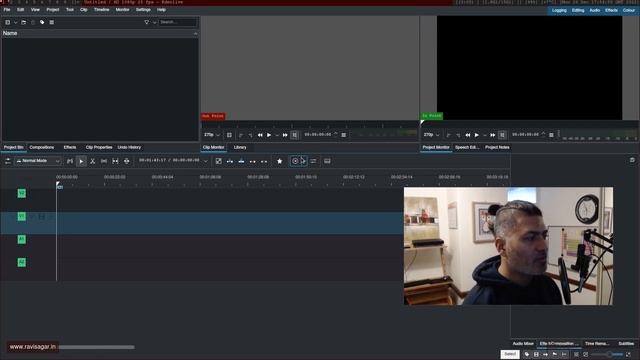Open the Speech Editor tab
640x360 pixels.
tap(467, 147)
